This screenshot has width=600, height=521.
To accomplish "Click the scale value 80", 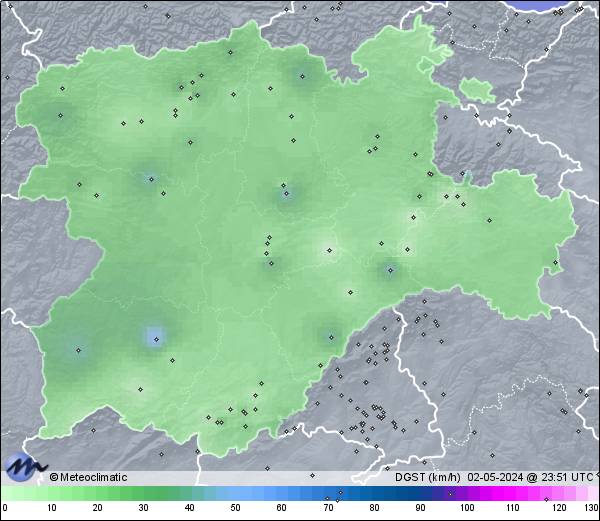I will click(x=374, y=508).
